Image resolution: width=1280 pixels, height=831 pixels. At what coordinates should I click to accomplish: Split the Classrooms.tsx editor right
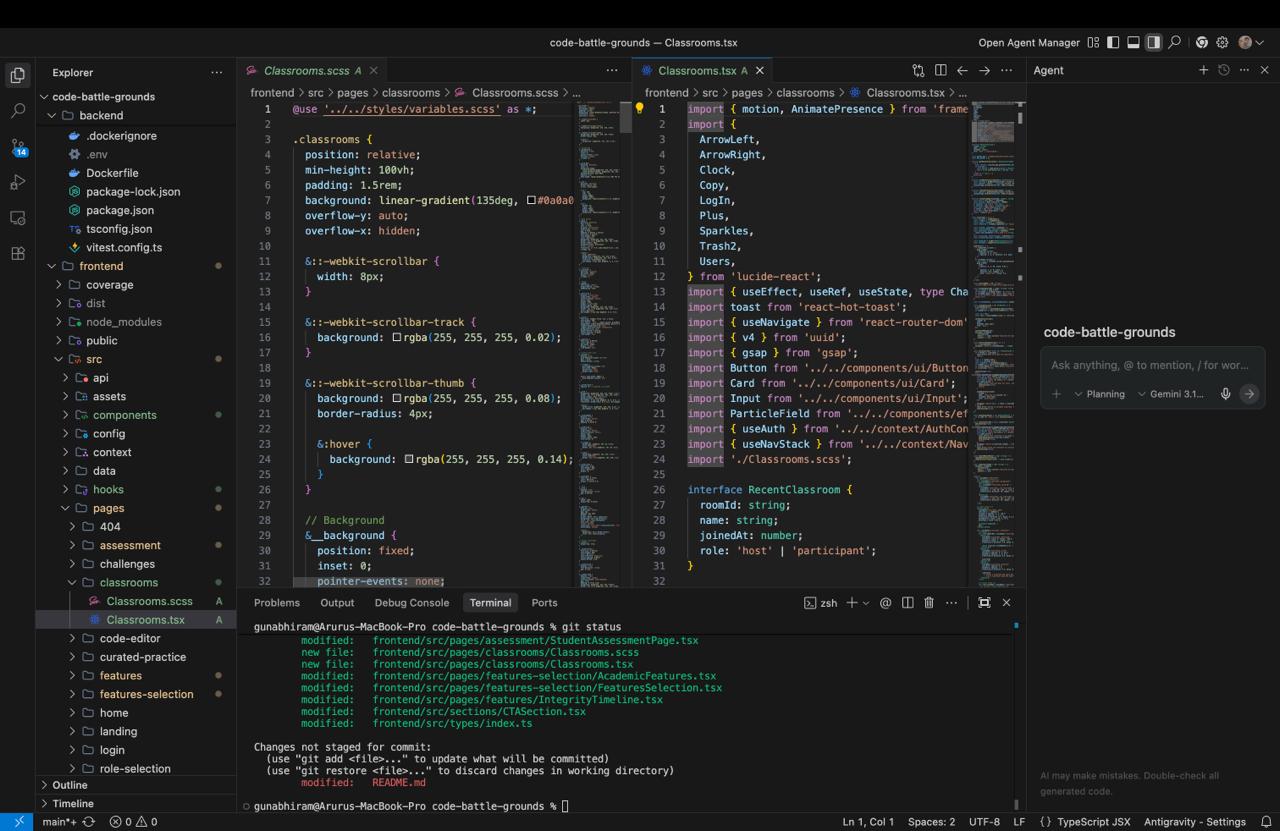[x=940, y=71]
